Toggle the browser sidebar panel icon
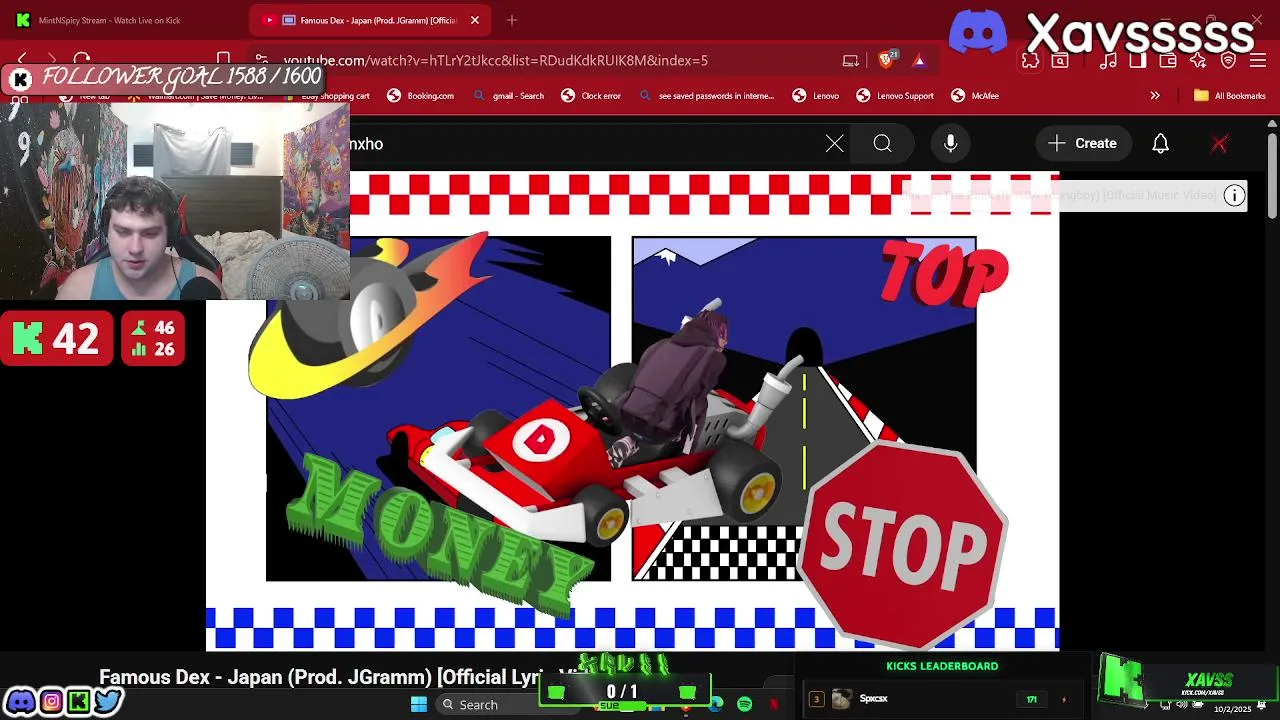 pyautogui.click(x=1138, y=61)
